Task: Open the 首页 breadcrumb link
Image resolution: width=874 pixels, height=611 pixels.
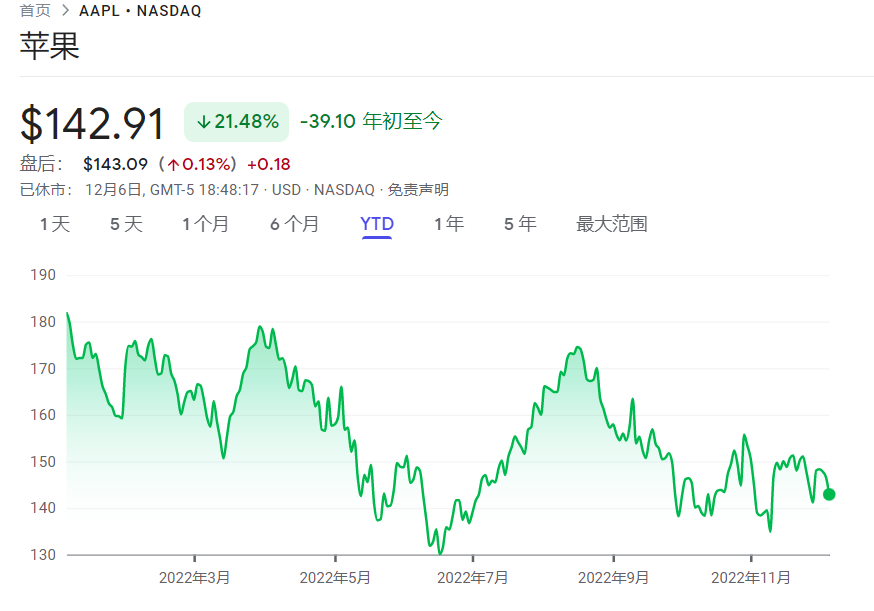Action: (35, 11)
